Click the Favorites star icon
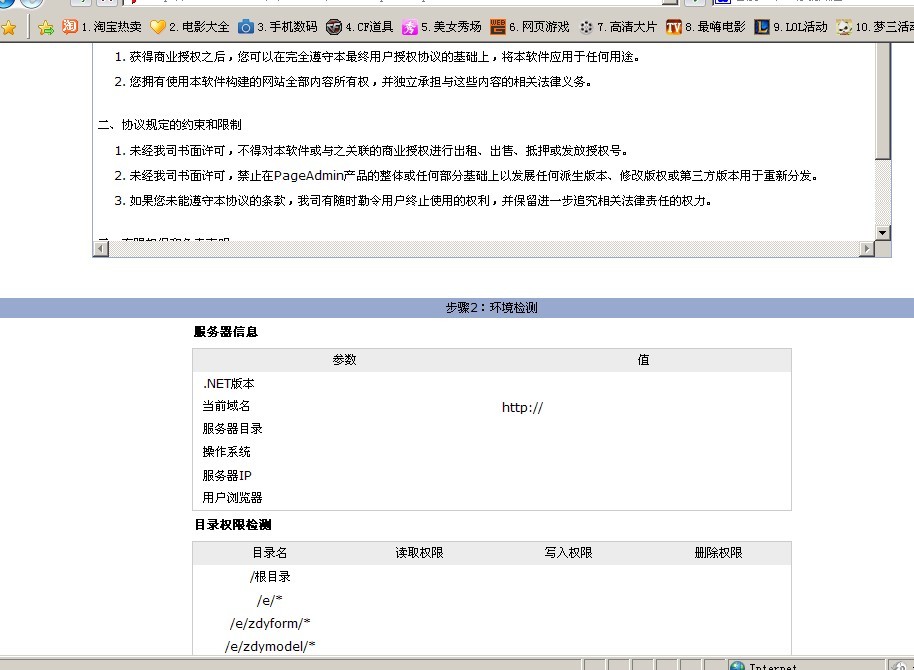Image resolution: width=914 pixels, height=670 pixels. [x=9, y=27]
